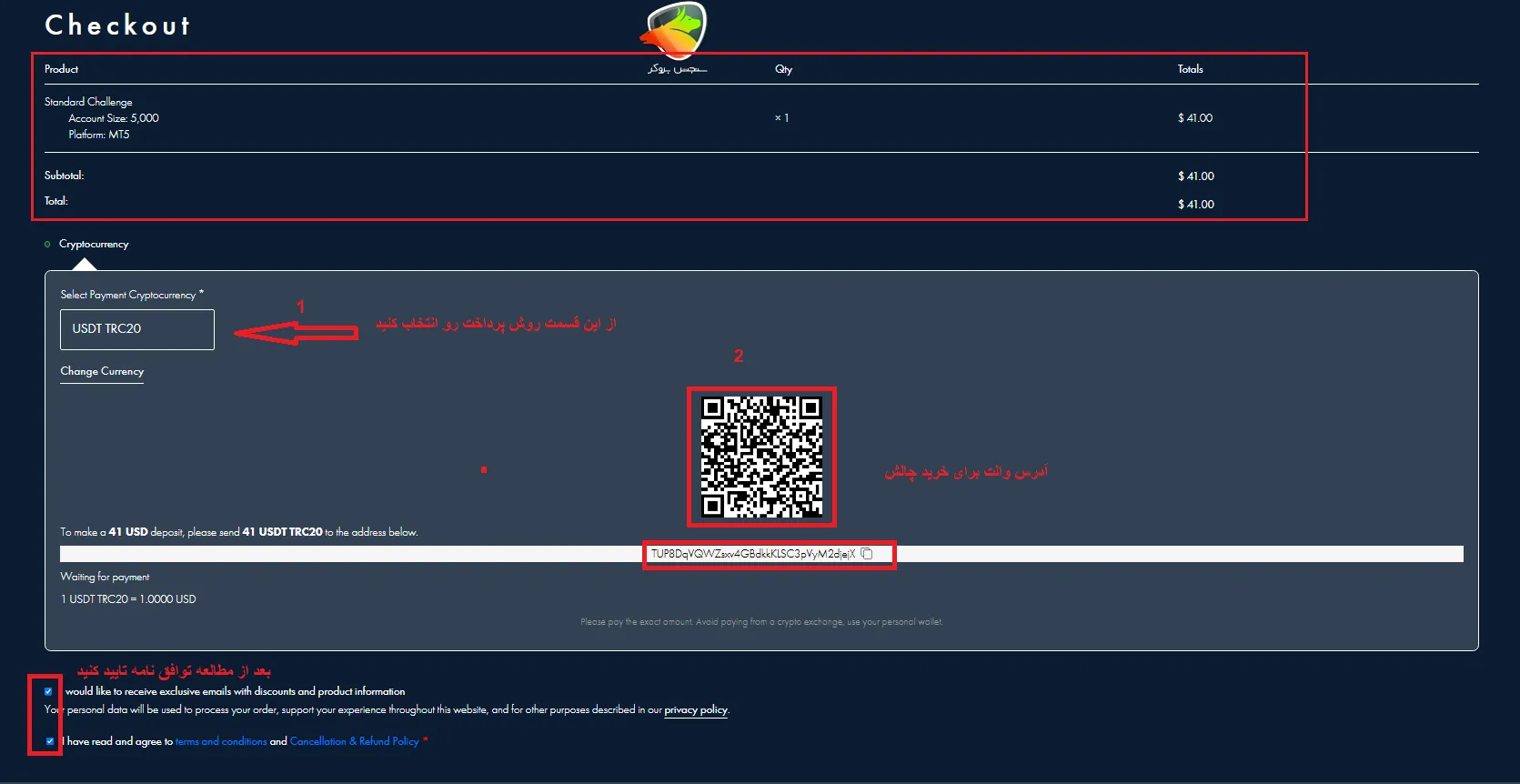The image size is (1520, 784).
Task: Click the Change Currency link
Action: (x=102, y=371)
